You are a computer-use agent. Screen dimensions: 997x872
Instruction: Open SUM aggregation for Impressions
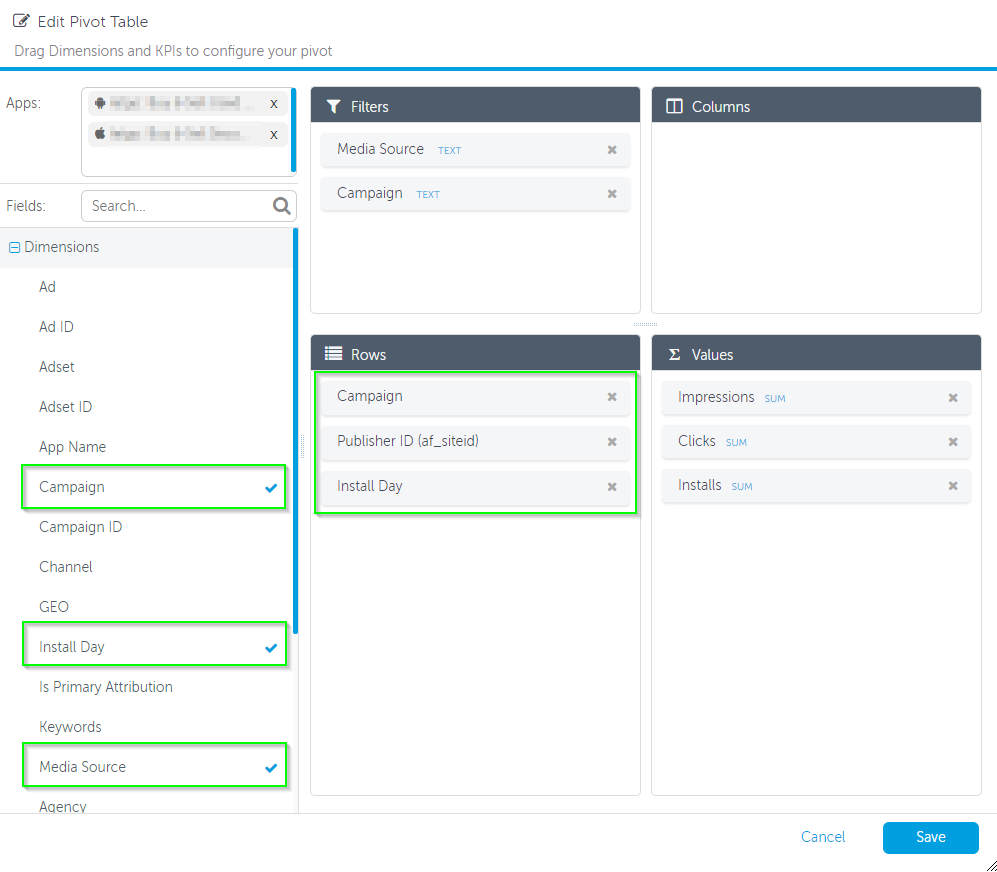tap(774, 399)
